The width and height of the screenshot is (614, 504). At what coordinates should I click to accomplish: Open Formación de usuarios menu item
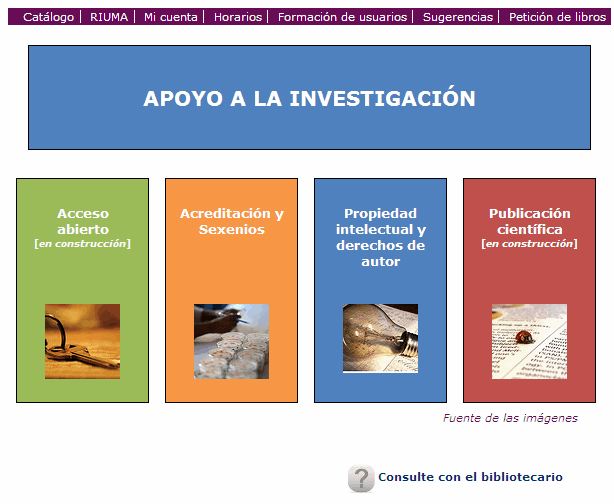pos(342,17)
